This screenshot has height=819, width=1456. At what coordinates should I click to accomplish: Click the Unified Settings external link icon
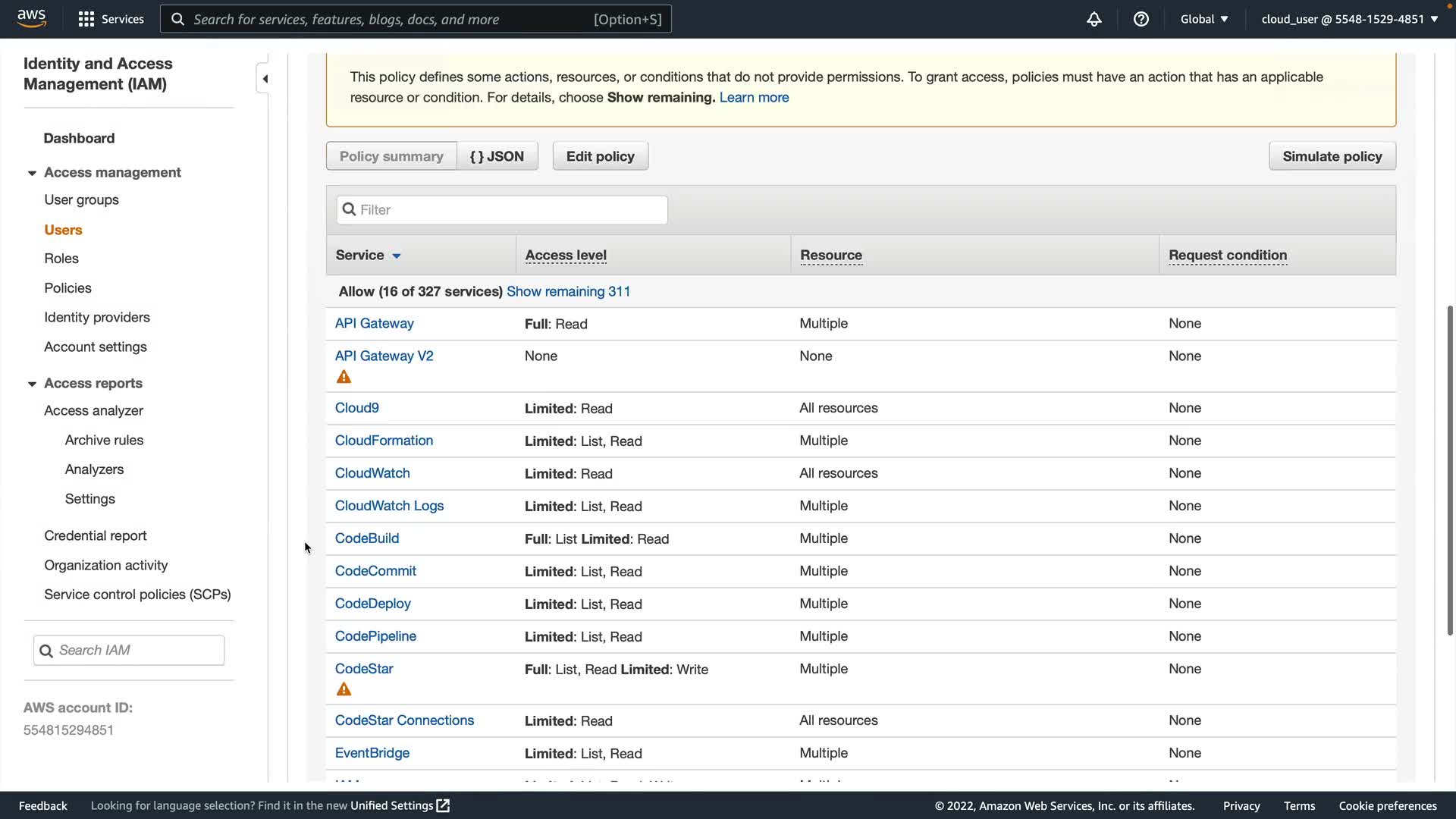click(x=443, y=805)
